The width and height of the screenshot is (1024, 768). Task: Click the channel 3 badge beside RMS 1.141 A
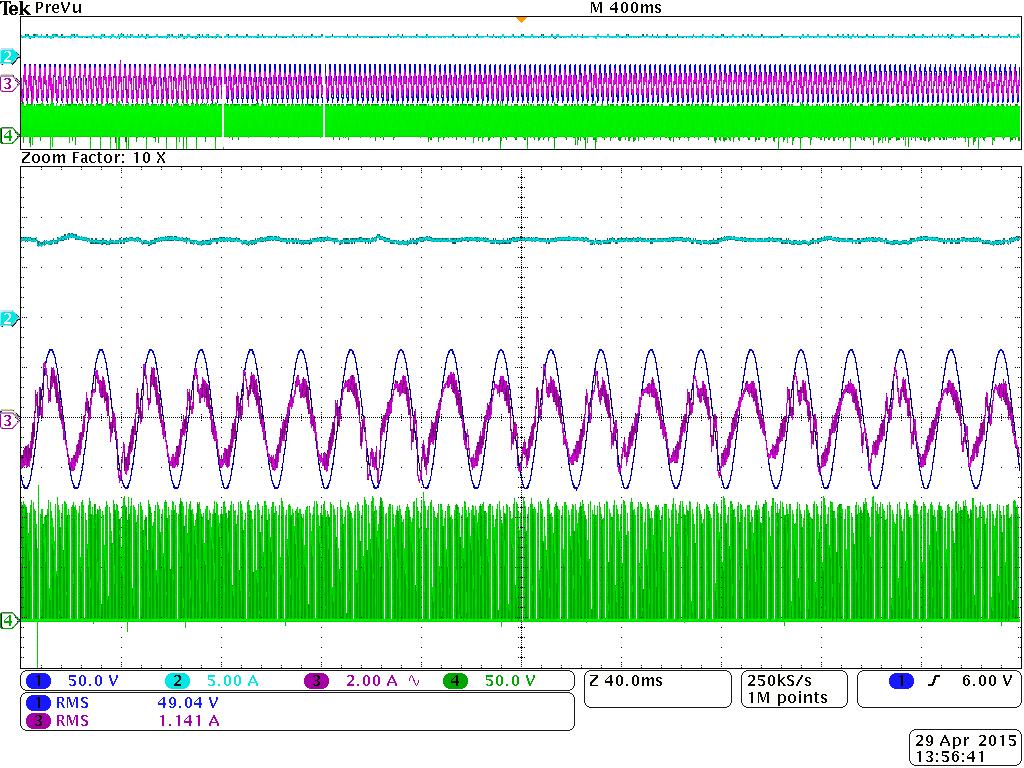39,721
